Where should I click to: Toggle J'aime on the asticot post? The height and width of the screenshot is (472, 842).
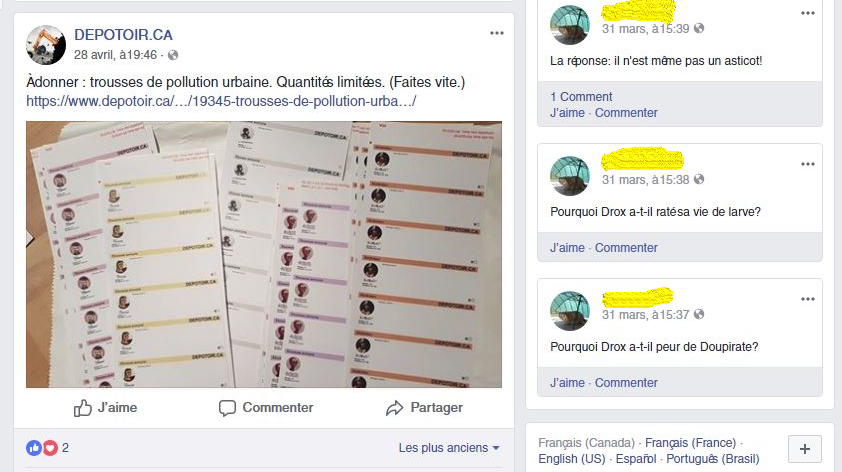(x=567, y=113)
